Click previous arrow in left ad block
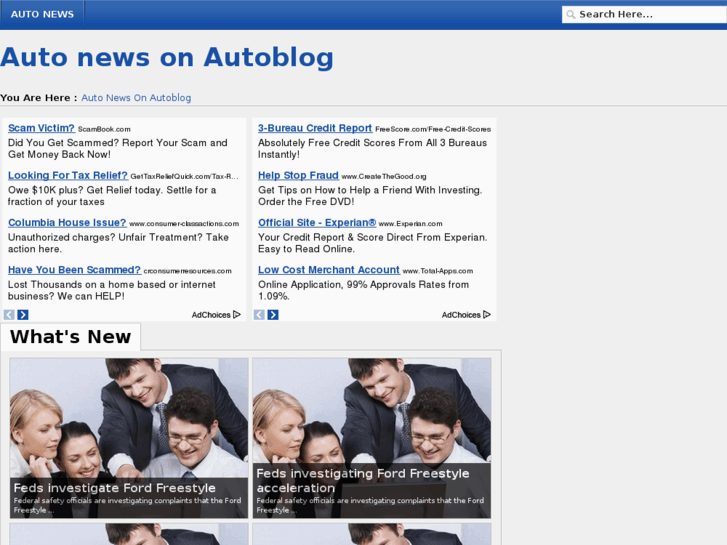 click(9, 315)
